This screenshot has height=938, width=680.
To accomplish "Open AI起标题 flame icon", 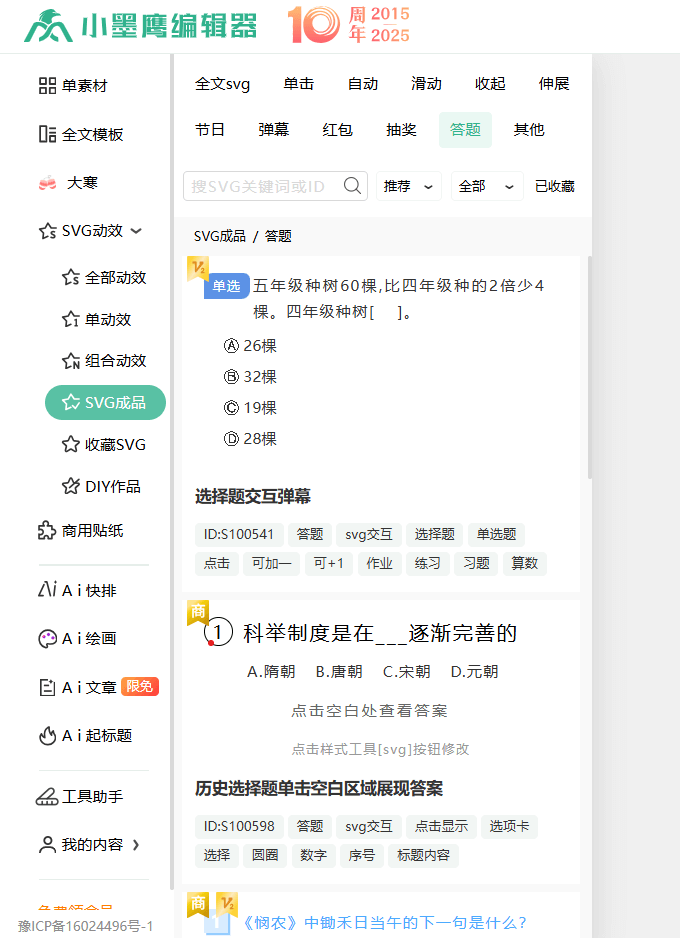I will point(47,736).
